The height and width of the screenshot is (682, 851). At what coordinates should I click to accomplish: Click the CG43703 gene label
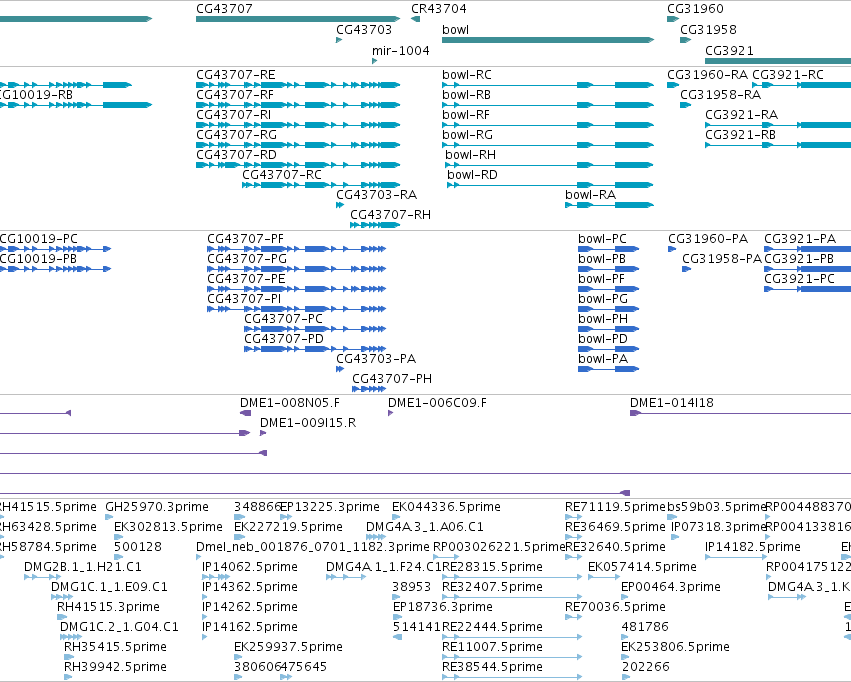pos(364,30)
